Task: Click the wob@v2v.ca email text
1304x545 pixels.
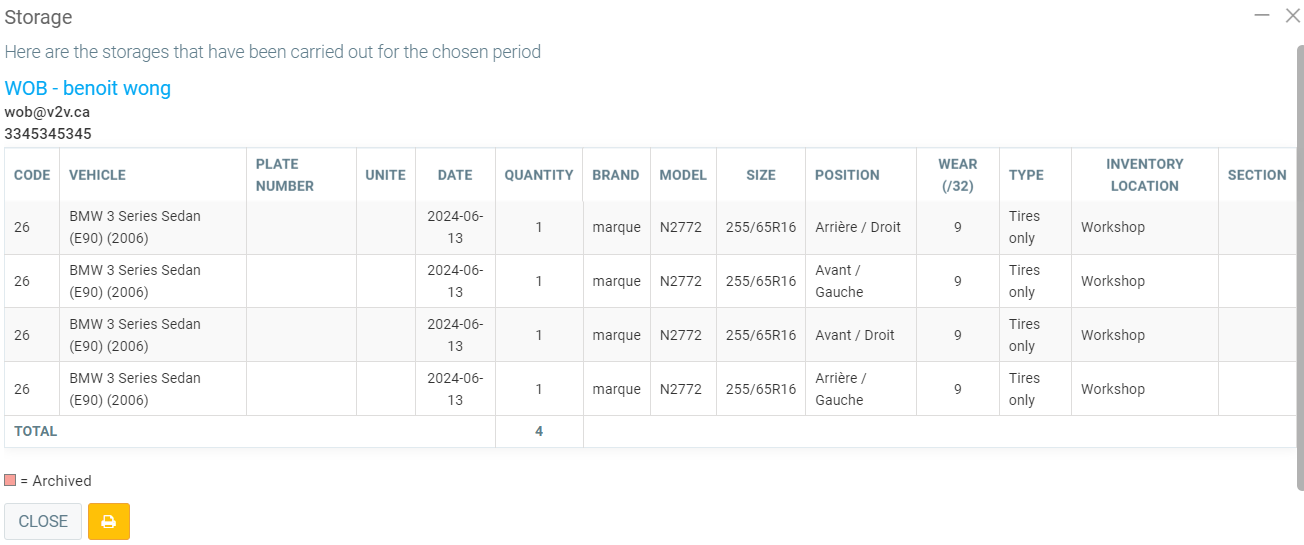Action: point(47,112)
